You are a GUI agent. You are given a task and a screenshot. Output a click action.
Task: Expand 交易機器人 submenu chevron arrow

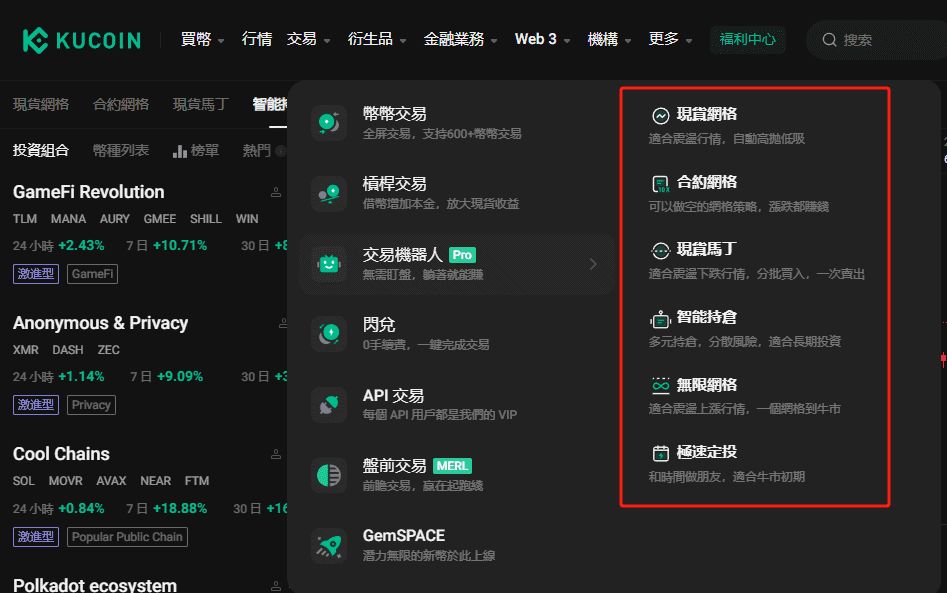pyautogui.click(x=593, y=264)
